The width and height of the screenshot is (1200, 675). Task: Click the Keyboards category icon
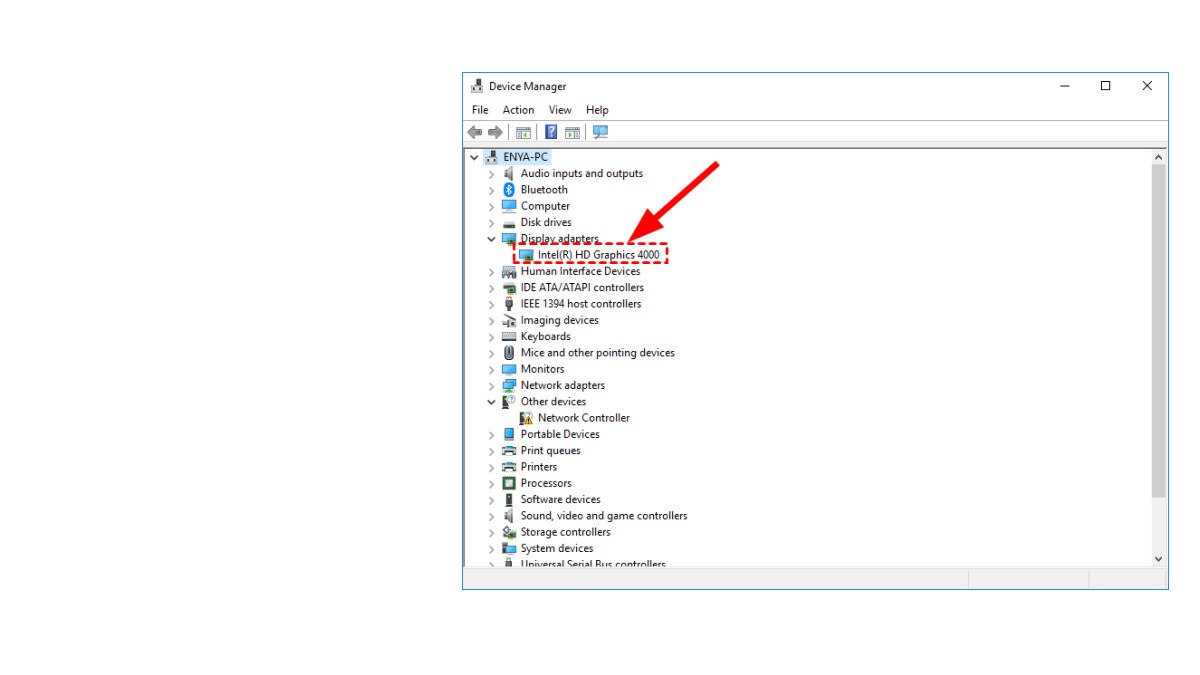(x=508, y=336)
